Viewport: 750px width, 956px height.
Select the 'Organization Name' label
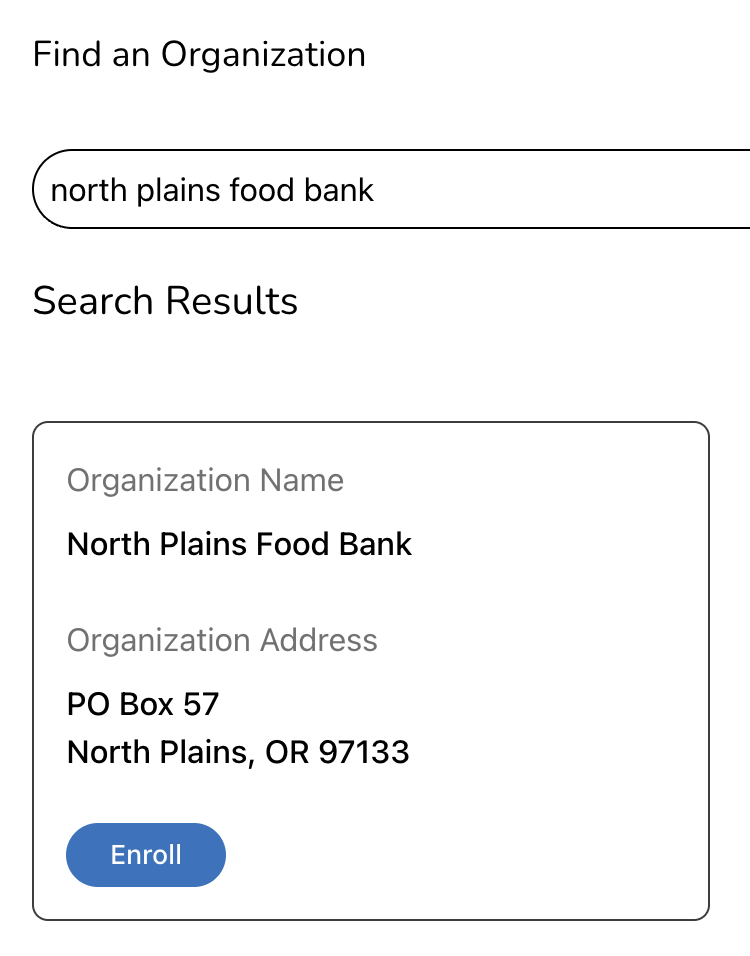205,481
